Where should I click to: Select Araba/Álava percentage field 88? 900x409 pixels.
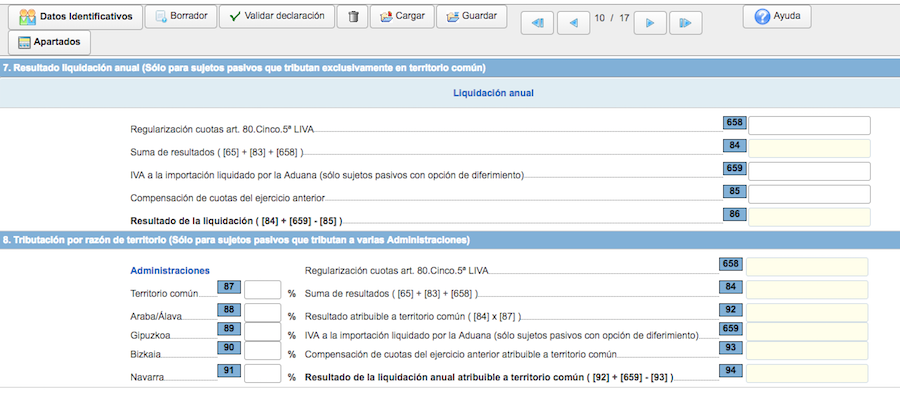click(x=262, y=313)
